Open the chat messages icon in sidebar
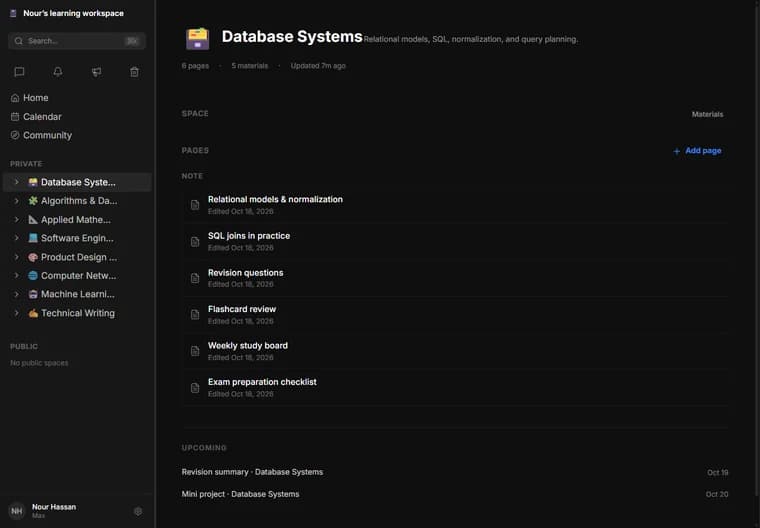 [19, 72]
